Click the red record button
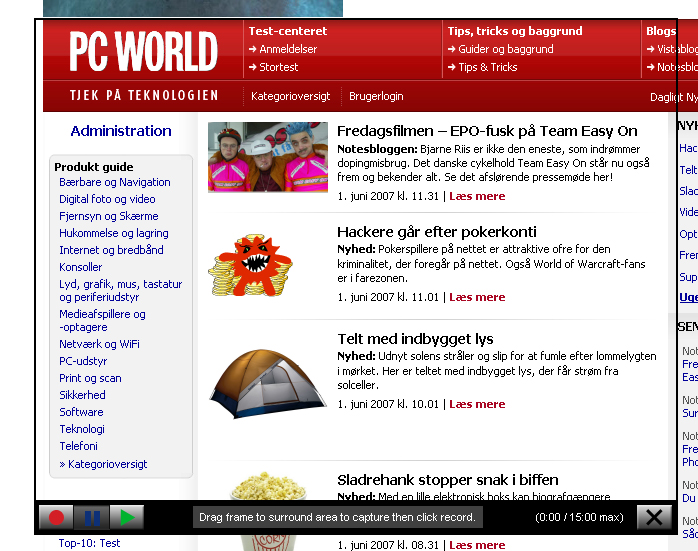 point(56,518)
